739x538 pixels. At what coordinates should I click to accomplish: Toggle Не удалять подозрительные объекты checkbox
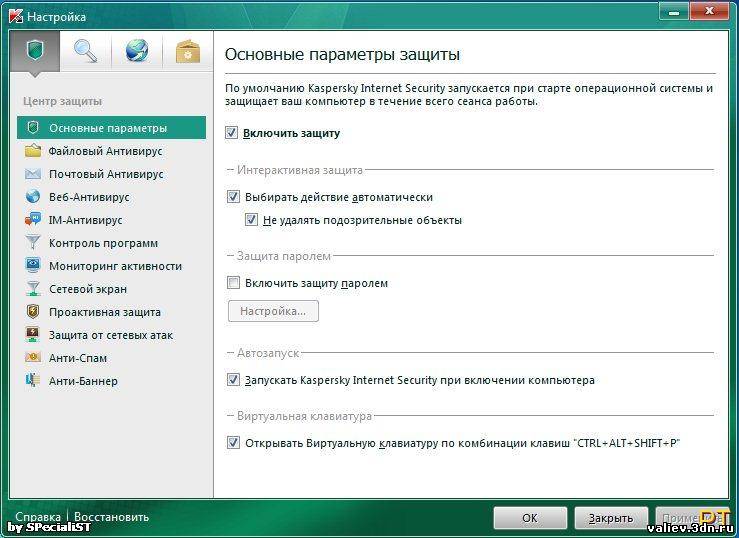click(x=251, y=220)
